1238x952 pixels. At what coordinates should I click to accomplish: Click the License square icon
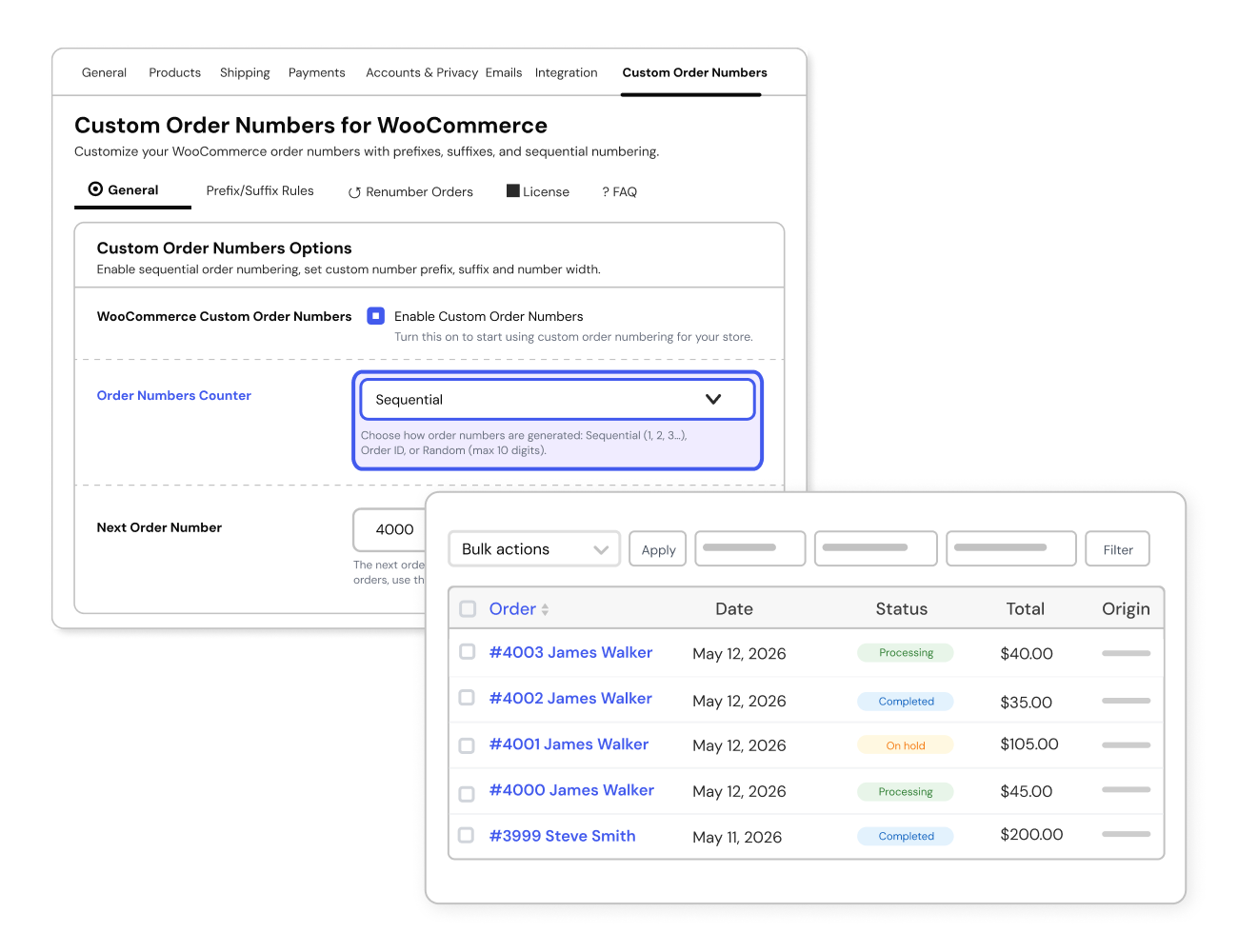513,190
